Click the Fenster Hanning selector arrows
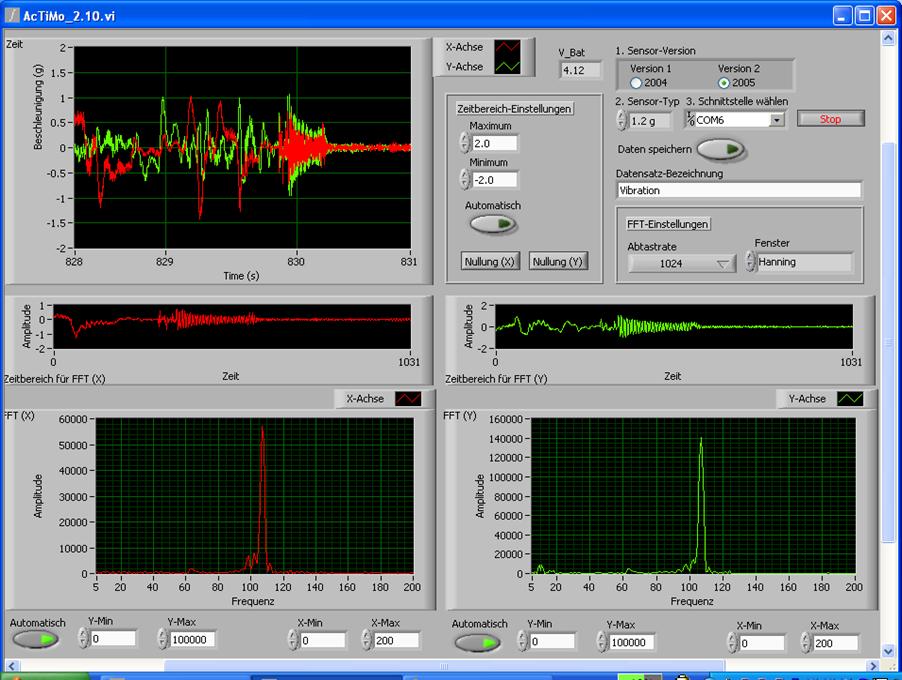Image resolution: width=902 pixels, height=680 pixels. pyautogui.click(x=750, y=262)
